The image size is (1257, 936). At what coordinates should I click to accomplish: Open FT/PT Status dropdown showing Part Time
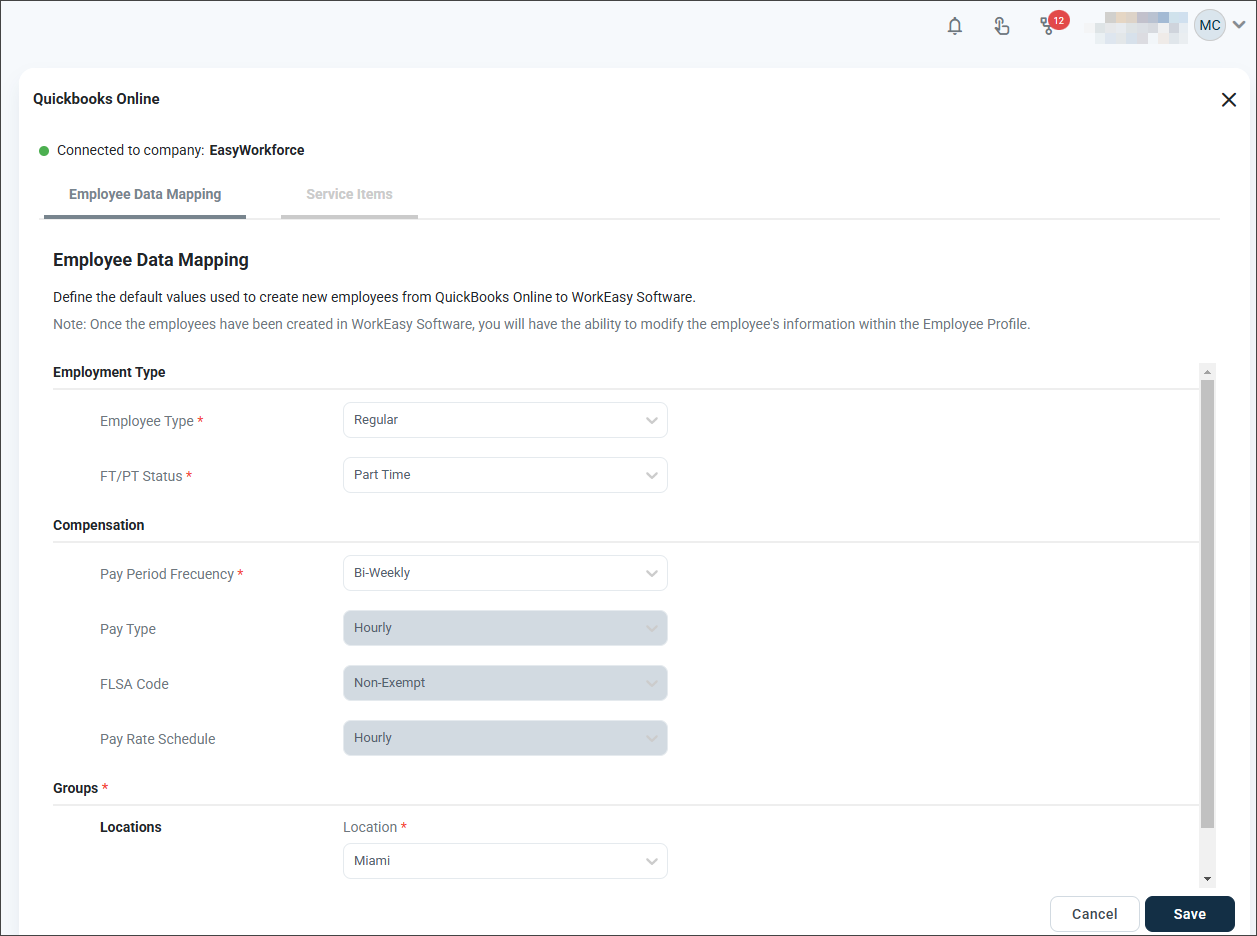point(505,475)
